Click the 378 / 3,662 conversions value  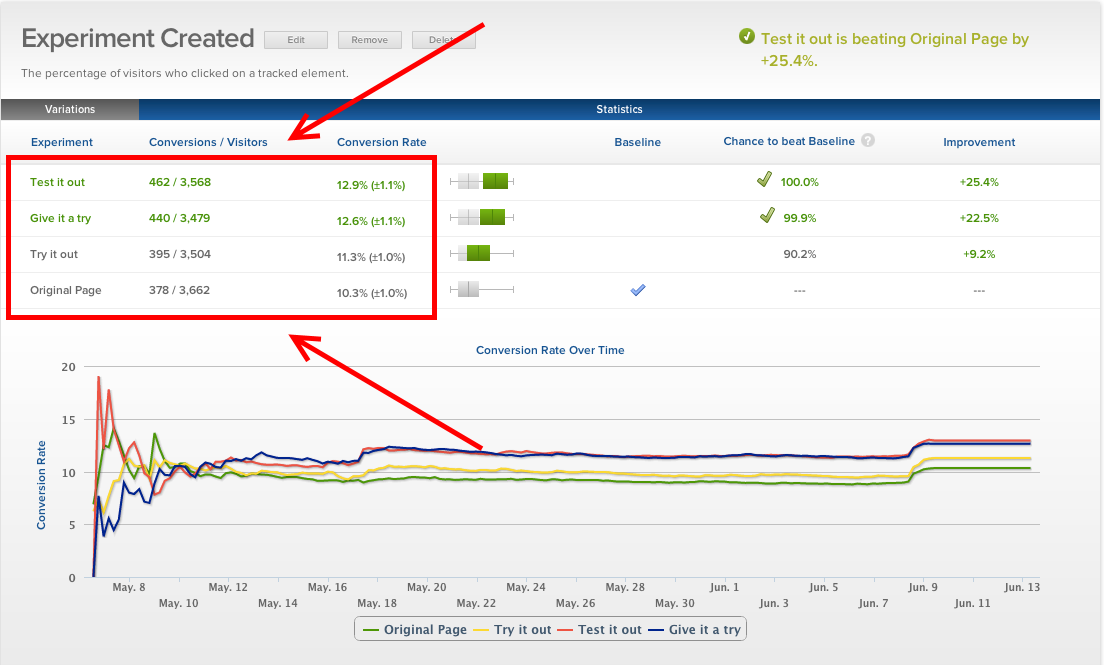(180, 290)
